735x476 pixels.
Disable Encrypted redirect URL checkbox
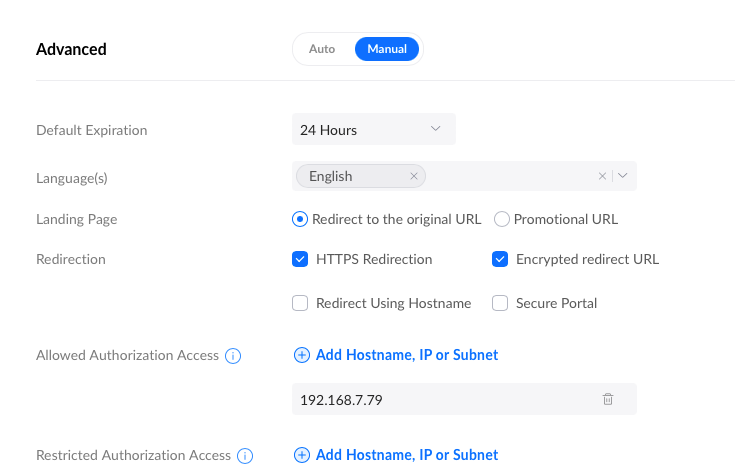(x=500, y=259)
